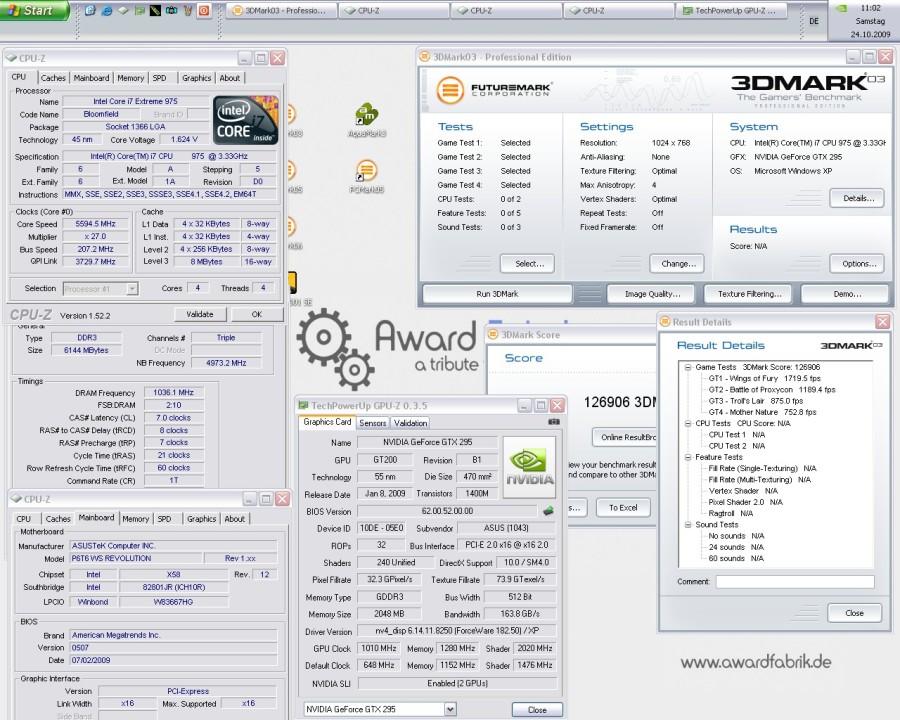Click Details... button under 3DMark System

tap(857, 198)
